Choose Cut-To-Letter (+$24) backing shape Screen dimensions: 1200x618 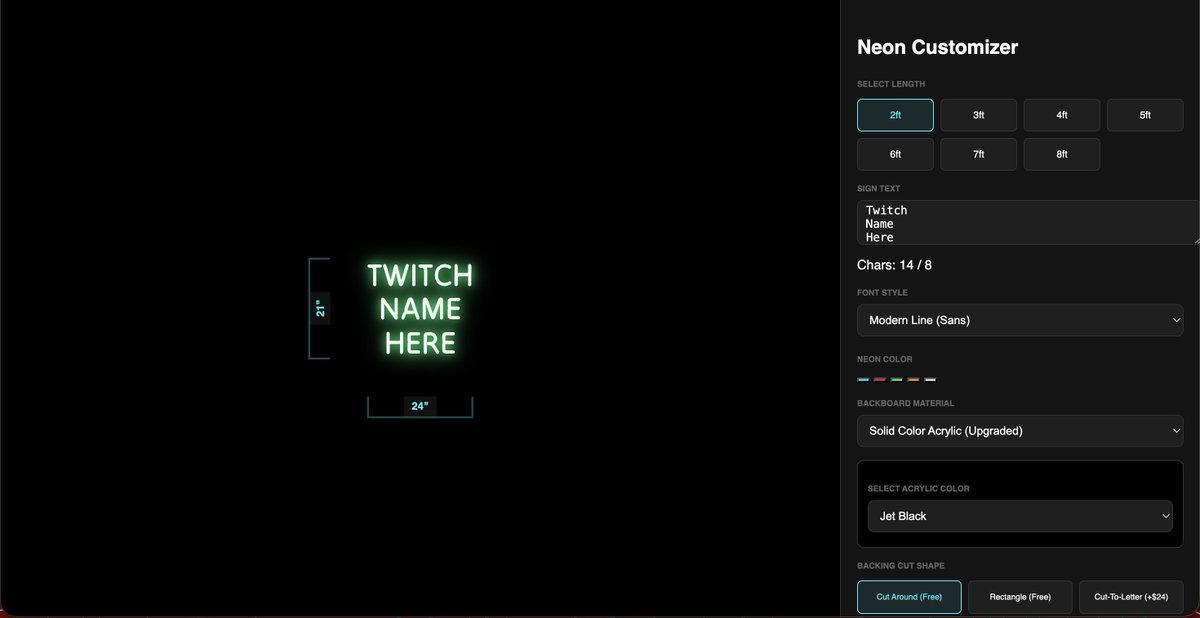point(1131,597)
